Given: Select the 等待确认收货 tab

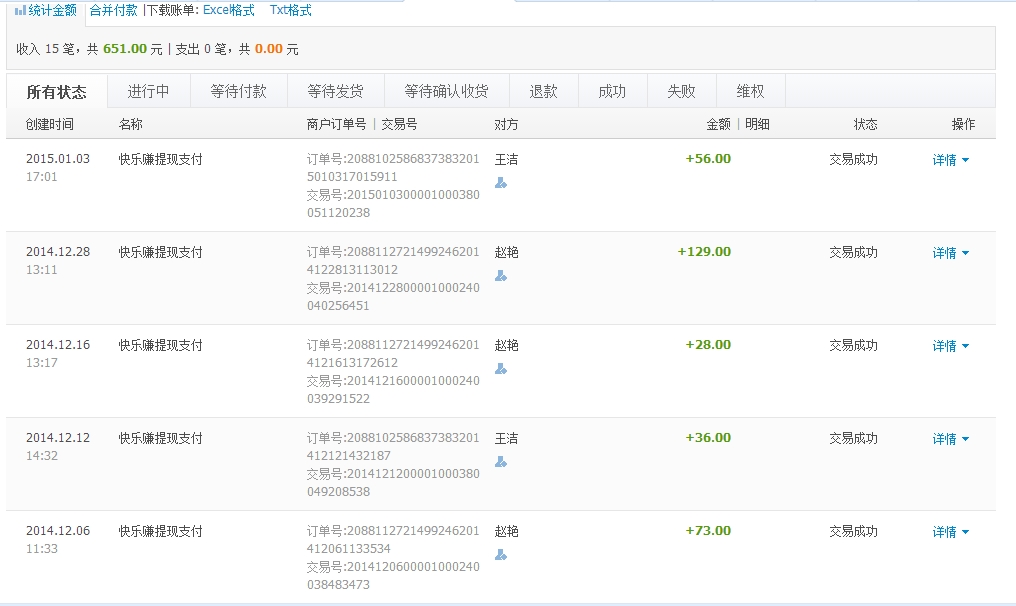Looking at the screenshot, I should [x=446, y=91].
